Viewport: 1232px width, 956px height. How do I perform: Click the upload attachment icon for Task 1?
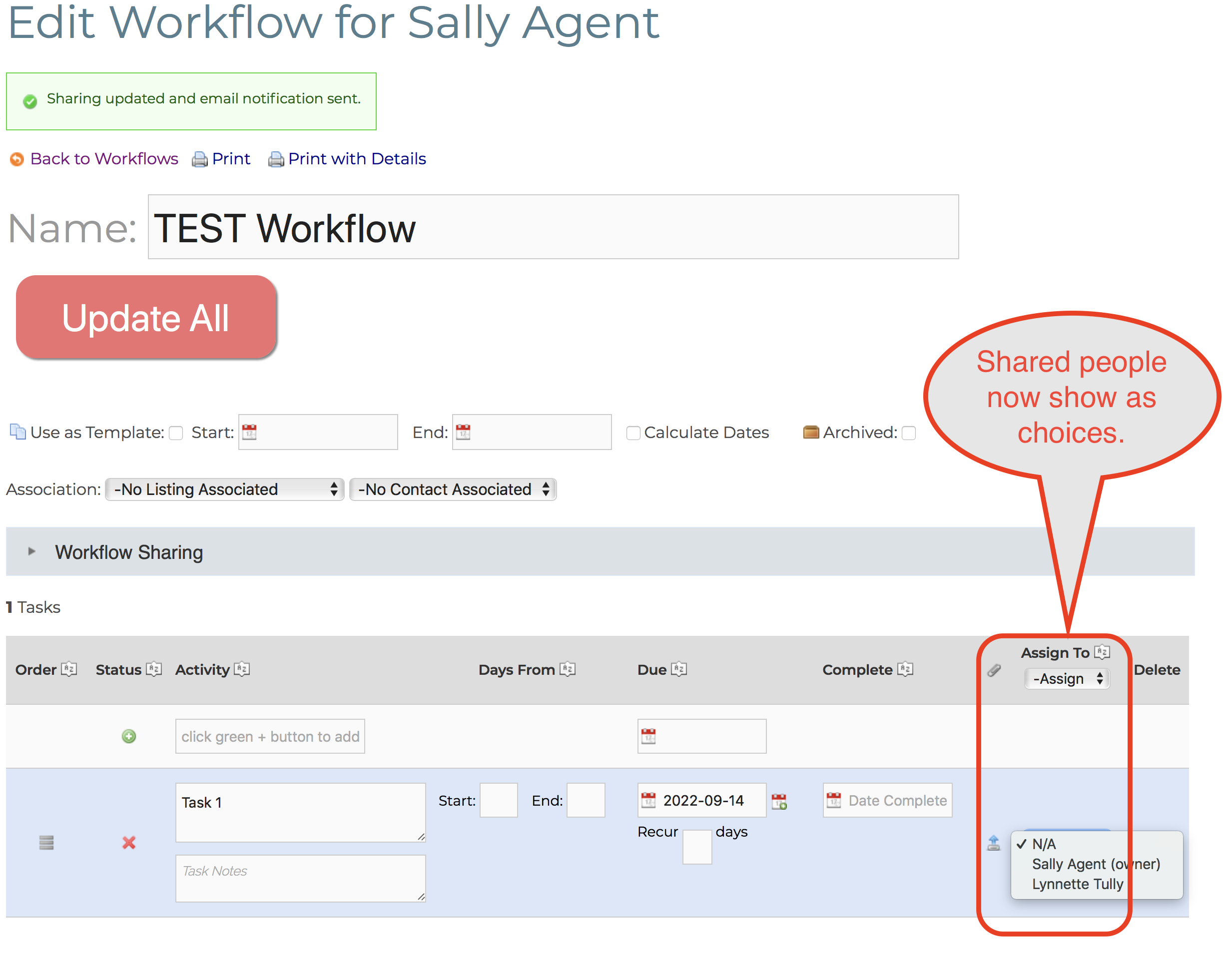[x=993, y=843]
